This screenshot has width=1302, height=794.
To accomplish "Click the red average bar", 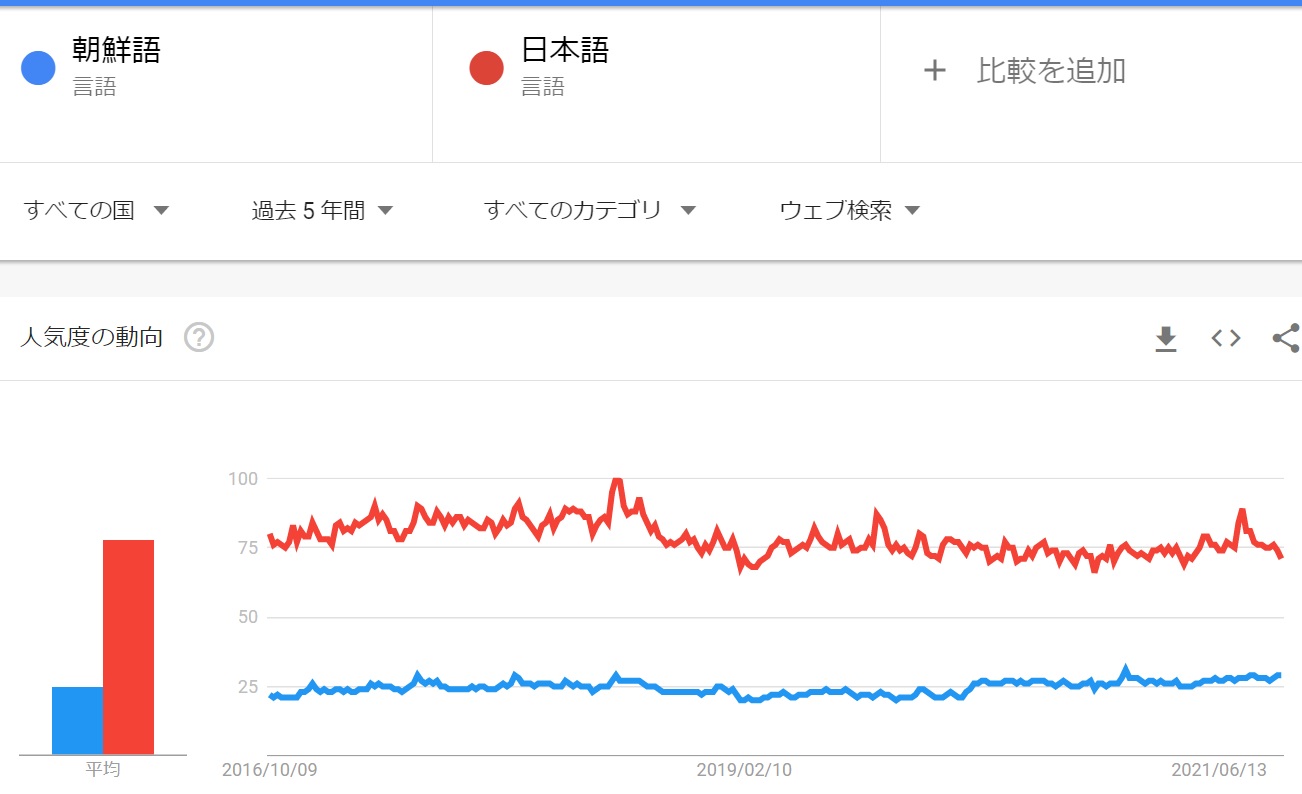I will (x=128, y=647).
